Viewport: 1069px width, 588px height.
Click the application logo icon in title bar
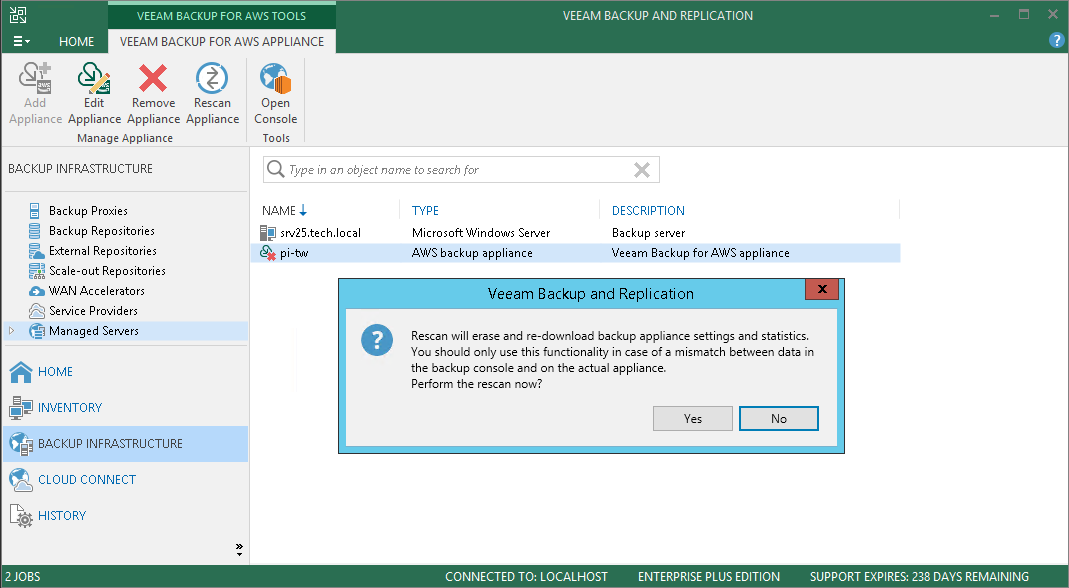18,14
